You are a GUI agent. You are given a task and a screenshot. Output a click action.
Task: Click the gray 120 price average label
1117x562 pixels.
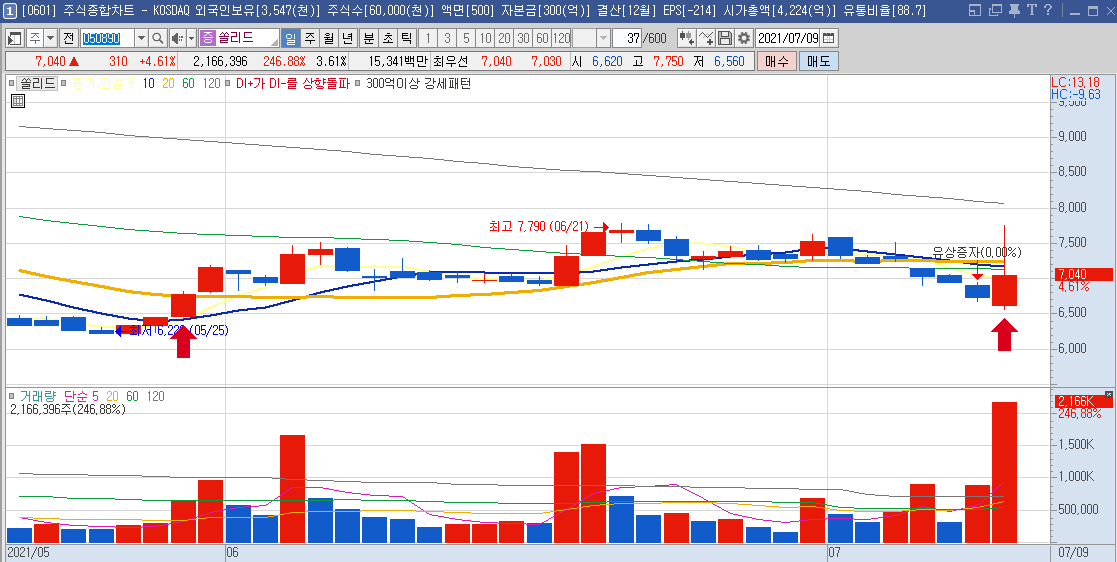(212, 83)
